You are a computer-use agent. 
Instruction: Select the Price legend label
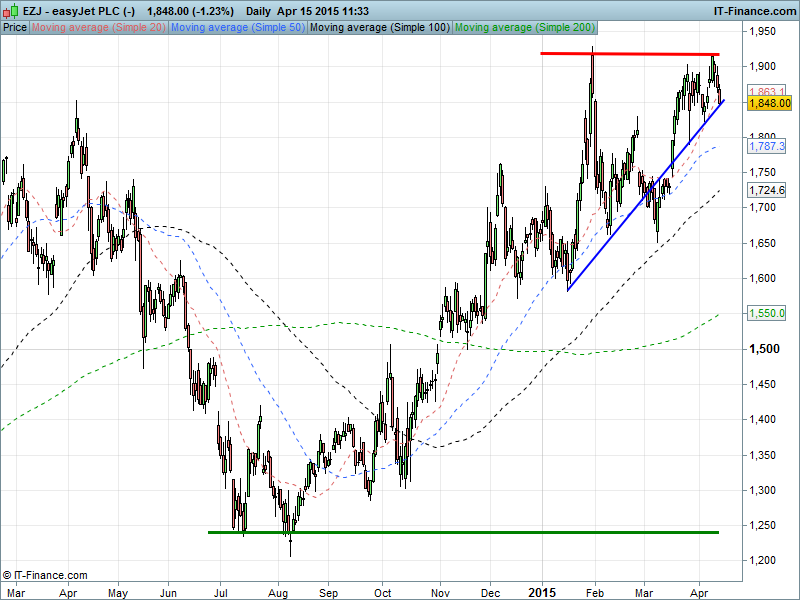15,27
